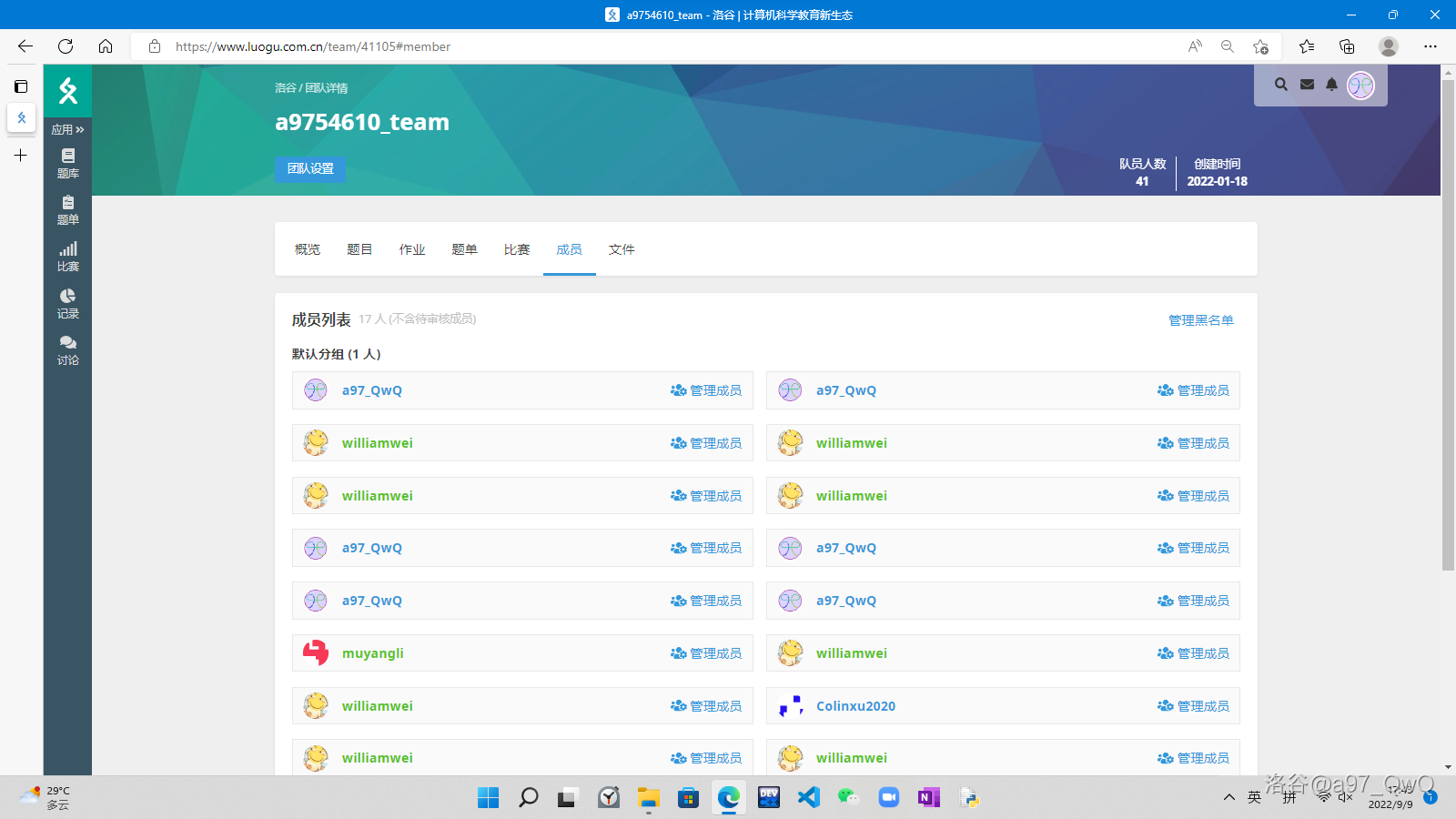This screenshot has height=819, width=1456.
Task: Click the browser home icon
Action: click(106, 46)
